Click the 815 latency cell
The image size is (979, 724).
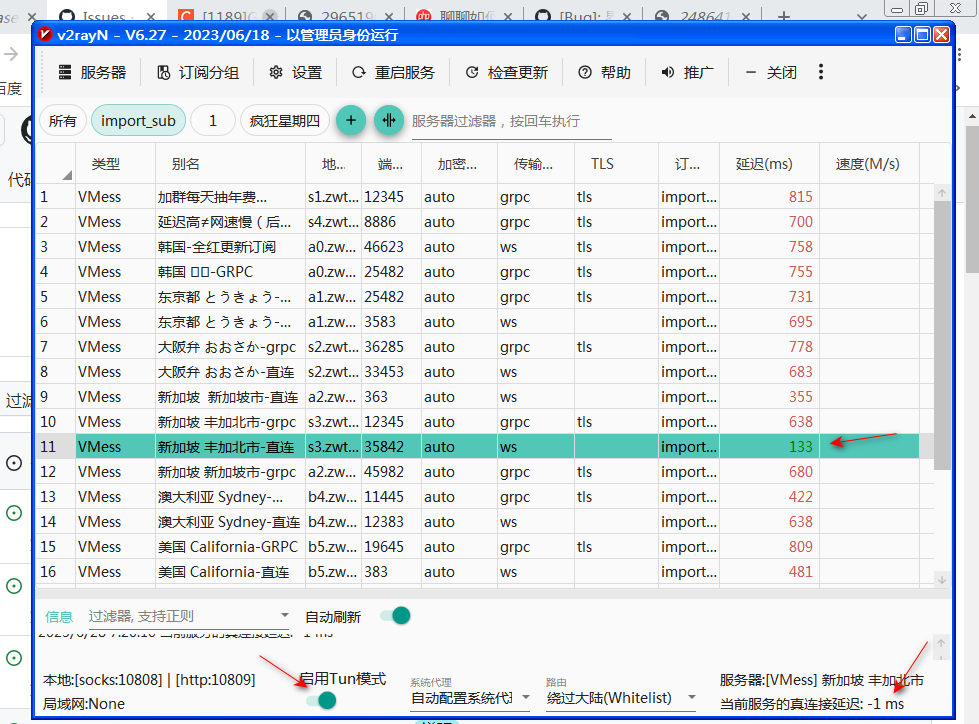click(x=769, y=197)
